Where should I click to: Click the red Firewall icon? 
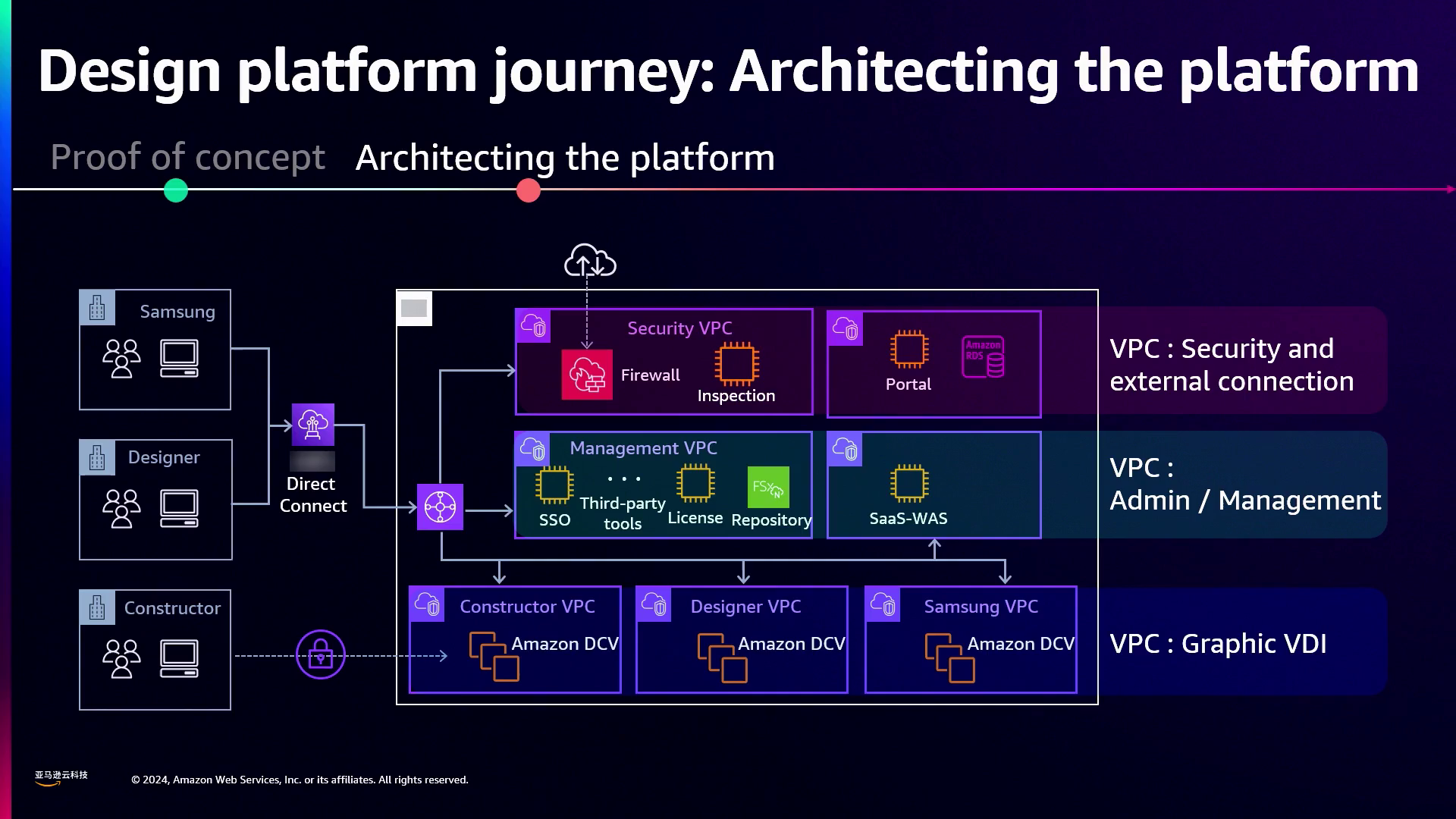[586, 375]
